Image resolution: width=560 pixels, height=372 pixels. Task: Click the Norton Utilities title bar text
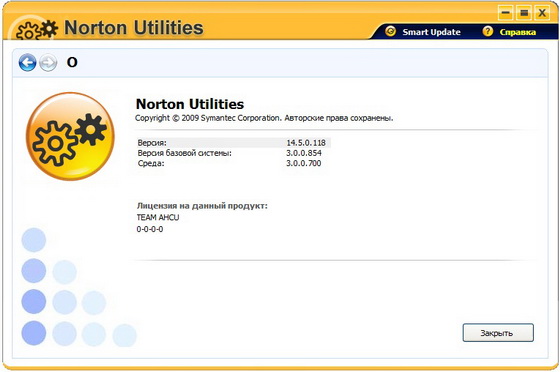pyautogui.click(x=134, y=28)
